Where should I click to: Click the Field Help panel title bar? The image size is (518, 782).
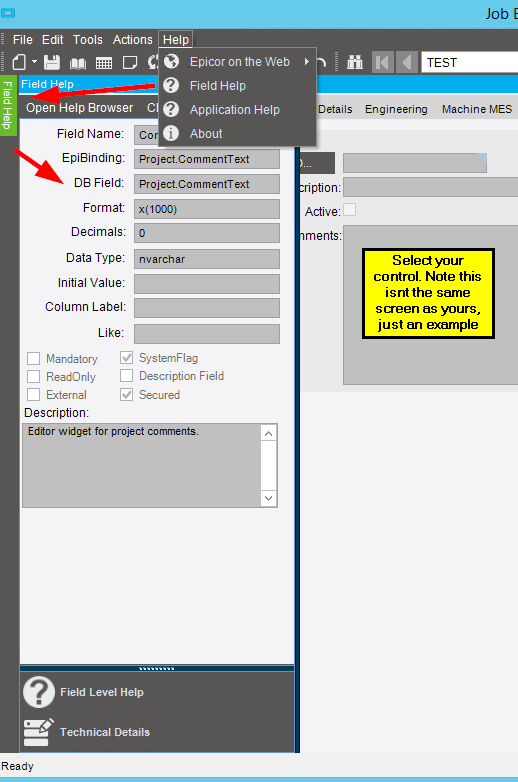157,84
